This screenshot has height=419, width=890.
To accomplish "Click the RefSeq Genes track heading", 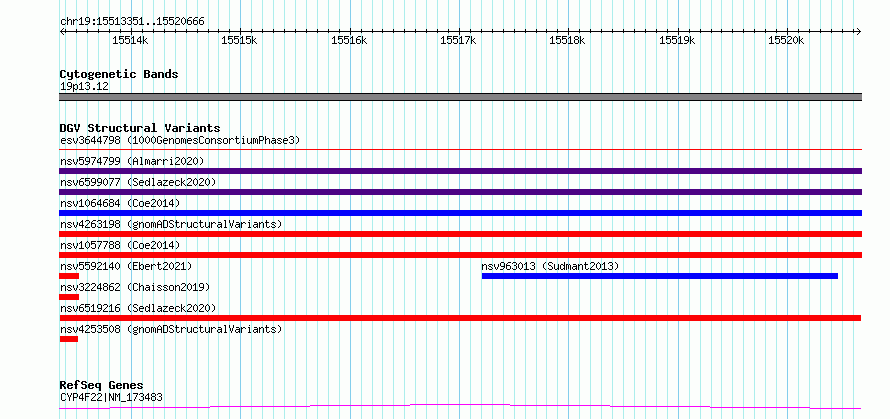I will tap(101, 386).
